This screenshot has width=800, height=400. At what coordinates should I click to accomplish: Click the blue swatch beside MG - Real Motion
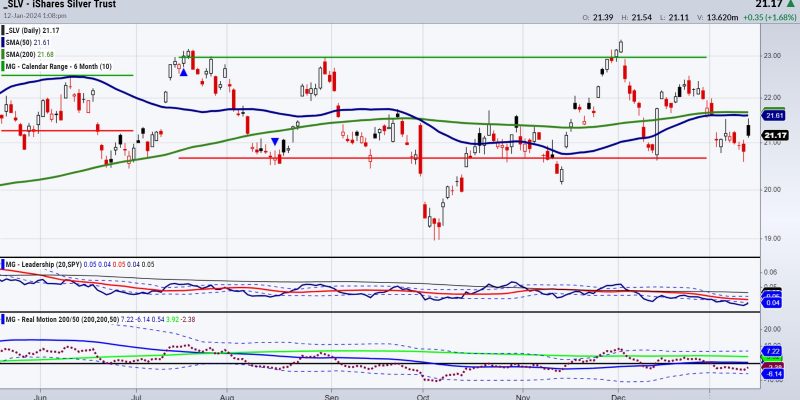point(2,319)
